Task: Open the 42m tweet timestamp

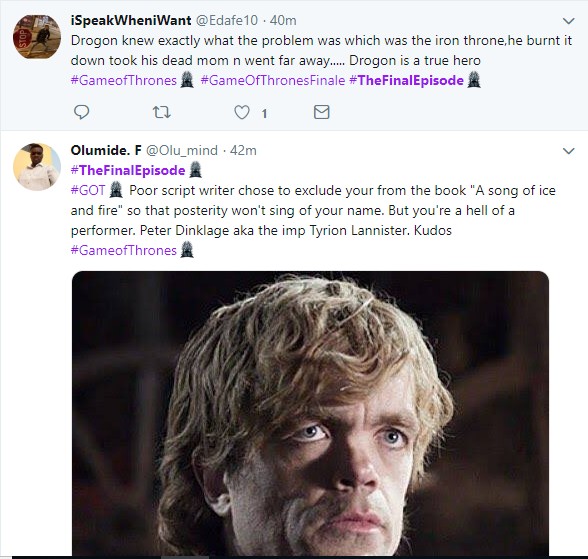Action: (x=243, y=150)
